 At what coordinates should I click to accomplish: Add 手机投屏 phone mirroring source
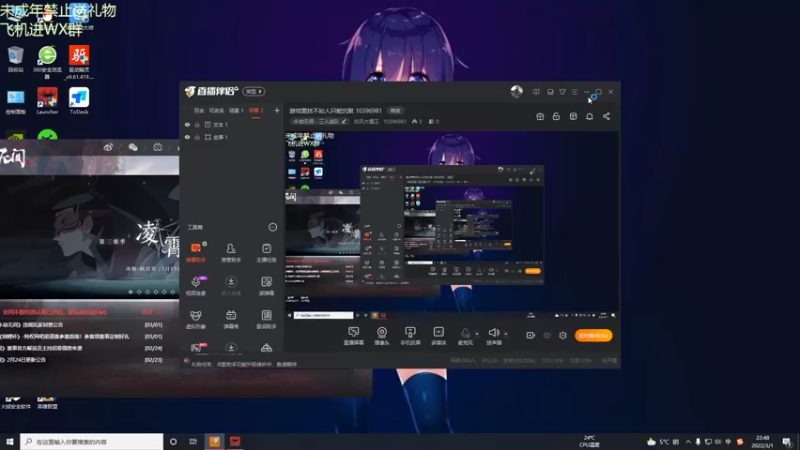pos(410,336)
